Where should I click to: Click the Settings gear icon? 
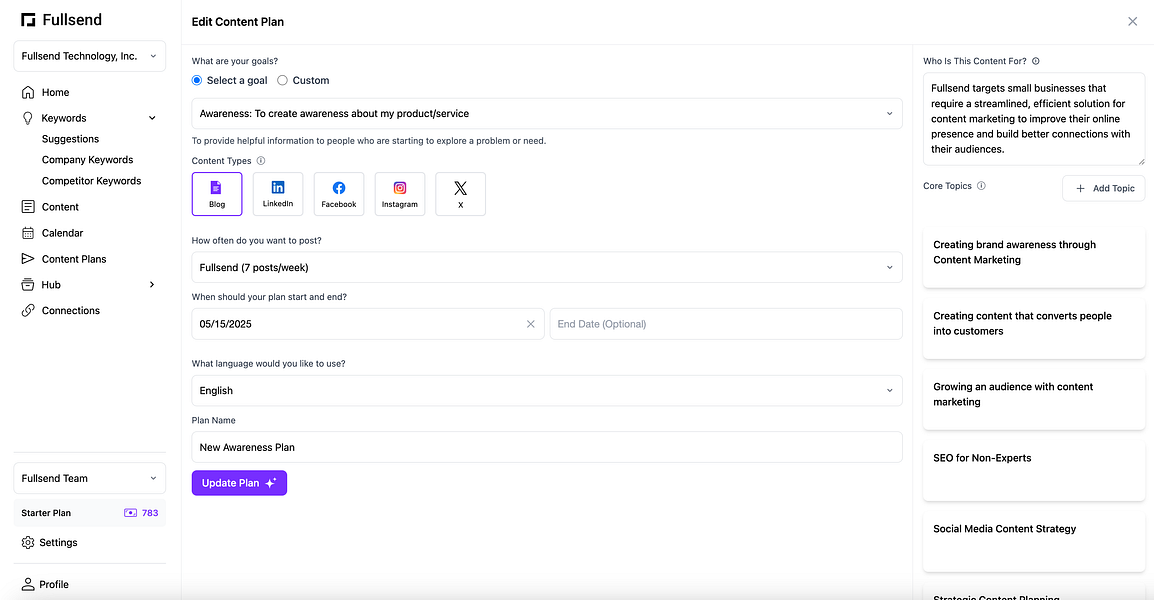(28, 542)
